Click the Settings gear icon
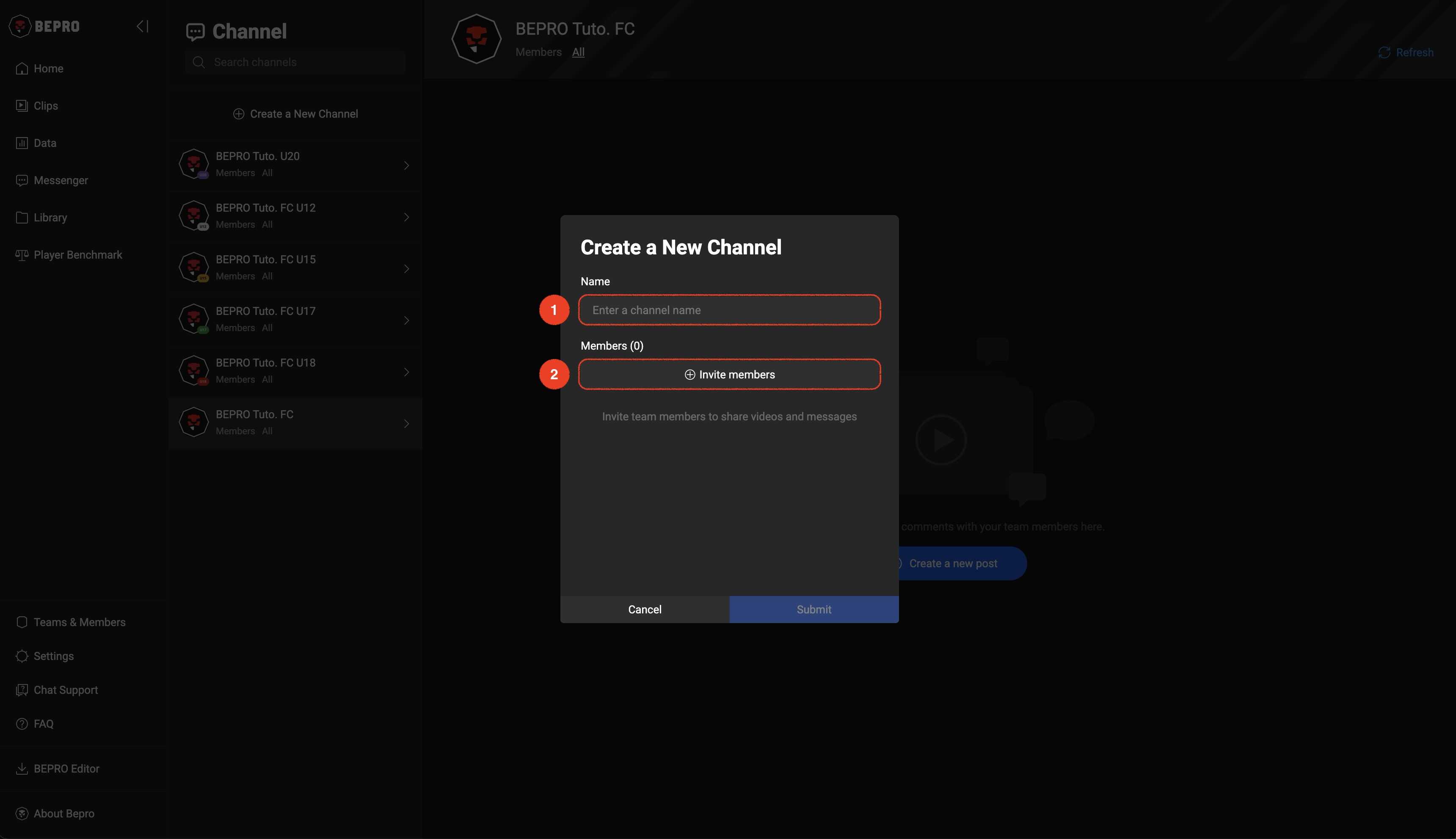 22,656
